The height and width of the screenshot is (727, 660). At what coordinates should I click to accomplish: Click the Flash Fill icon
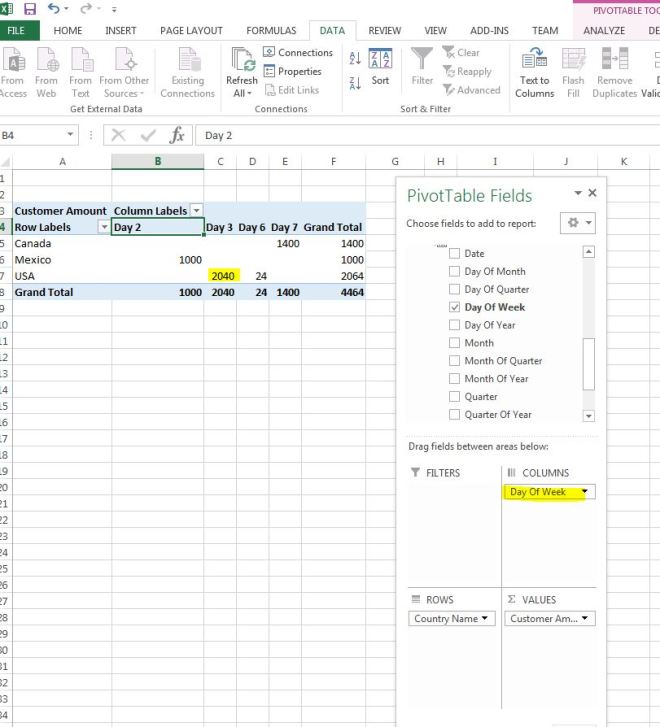pyautogui.click(x=573, y=62)
